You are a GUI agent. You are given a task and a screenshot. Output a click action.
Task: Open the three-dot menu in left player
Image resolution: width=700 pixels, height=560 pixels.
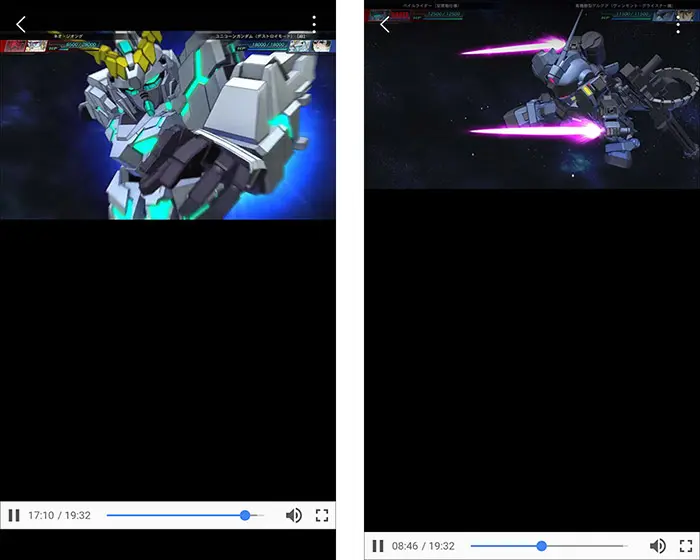pyautogui.click(x=314, y=24)
